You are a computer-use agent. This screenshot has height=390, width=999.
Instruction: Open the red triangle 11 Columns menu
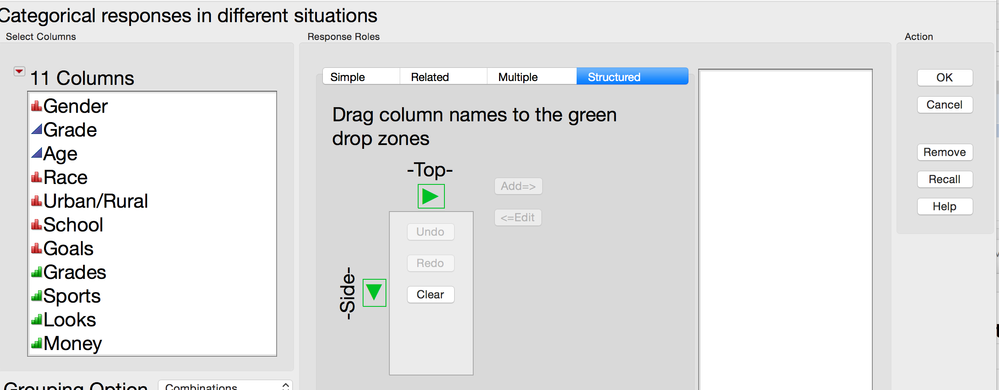pyautogui.click(x=19, y=73)
